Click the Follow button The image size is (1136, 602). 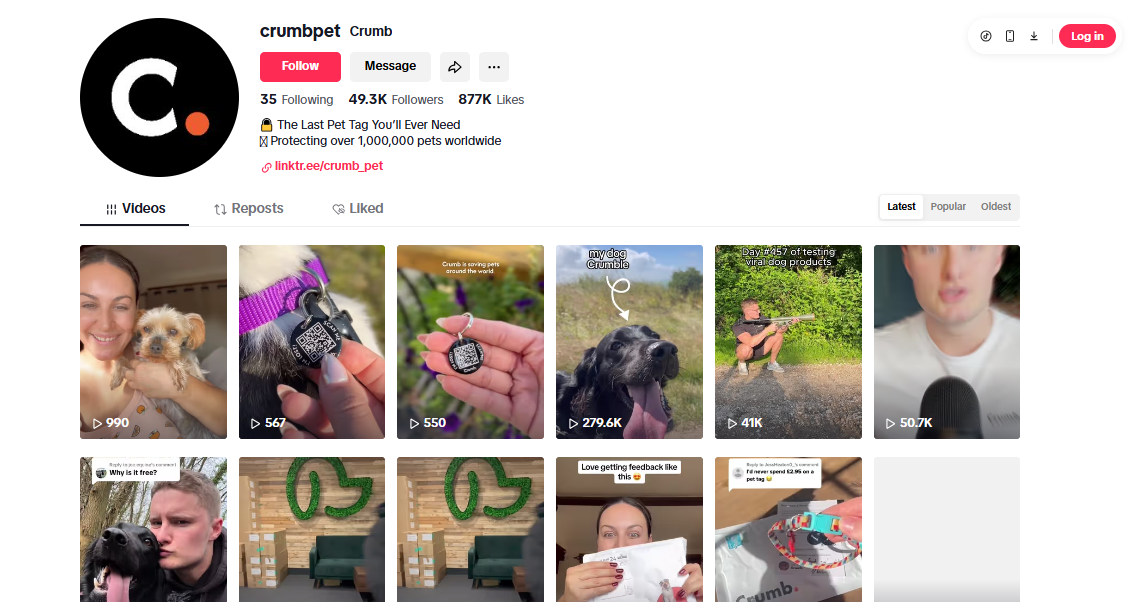click(300, 67)
